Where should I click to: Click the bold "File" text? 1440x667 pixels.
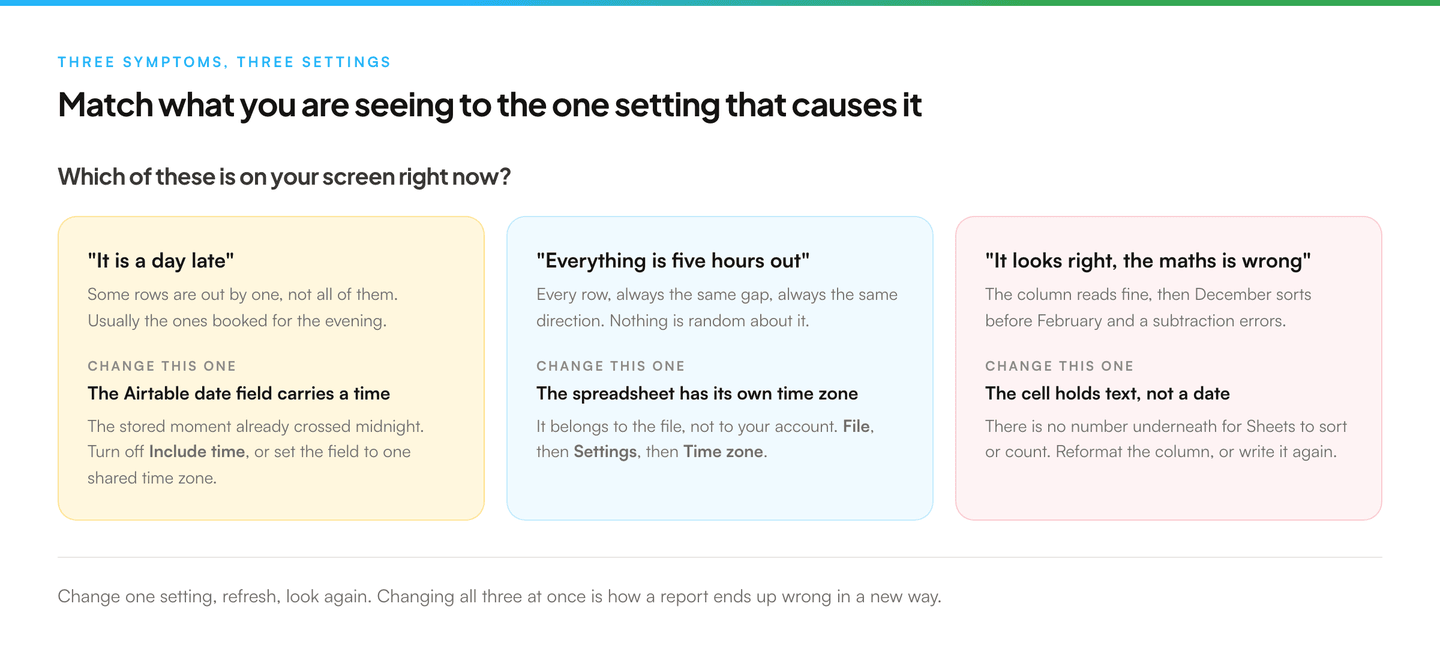pyautogui.click(x=857, y=426)
